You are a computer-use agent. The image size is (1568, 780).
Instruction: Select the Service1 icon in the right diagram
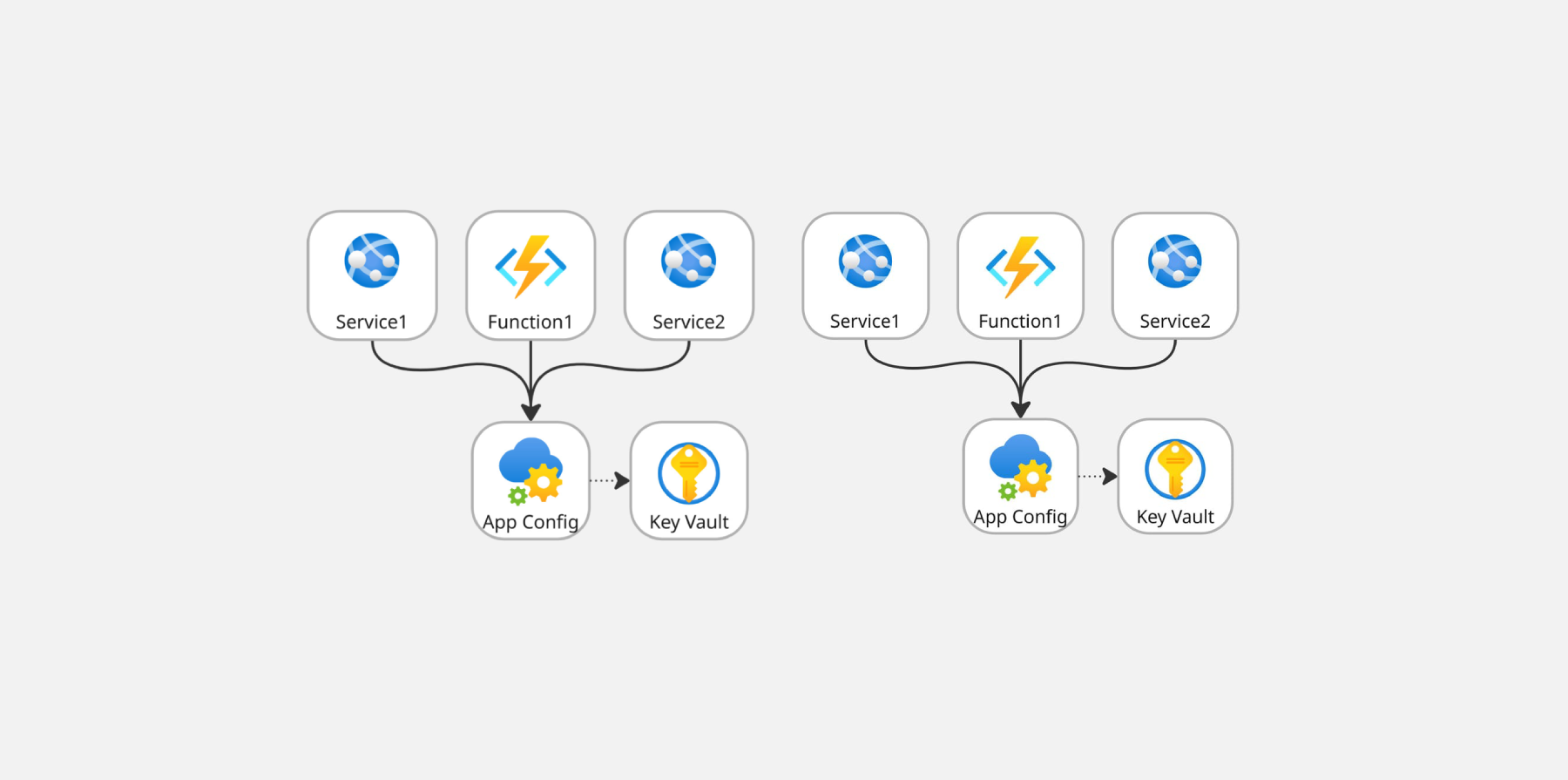(x=865, y=261)
